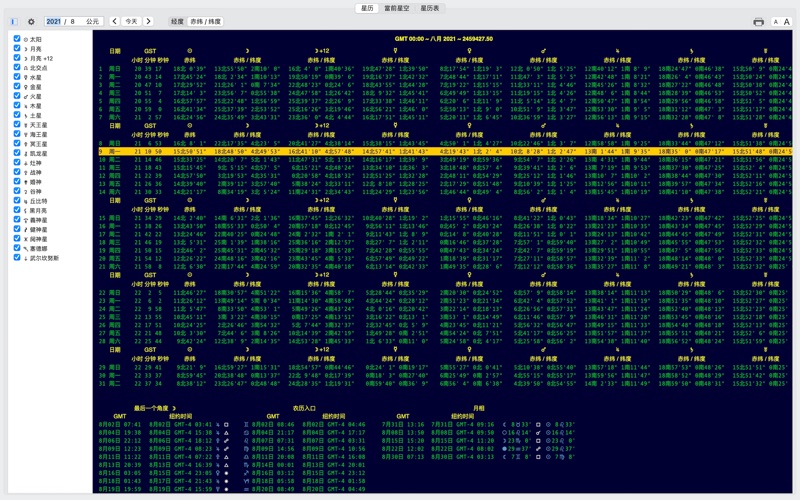Toggle the sidebar panel icon
Screen dimensions: 800x500
(x=13, y=21)
